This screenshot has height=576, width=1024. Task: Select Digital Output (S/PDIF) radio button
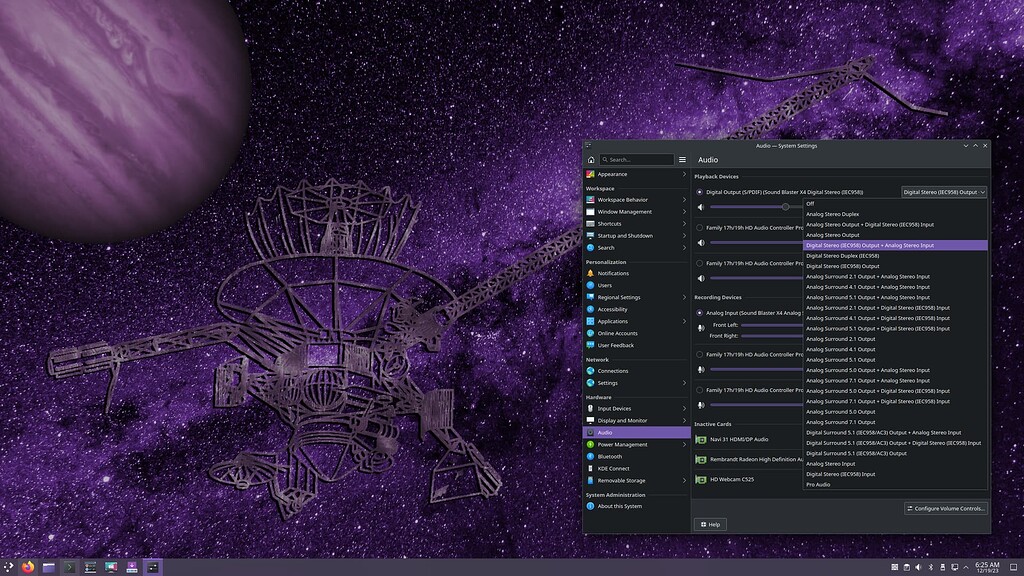tap(699, 192)
